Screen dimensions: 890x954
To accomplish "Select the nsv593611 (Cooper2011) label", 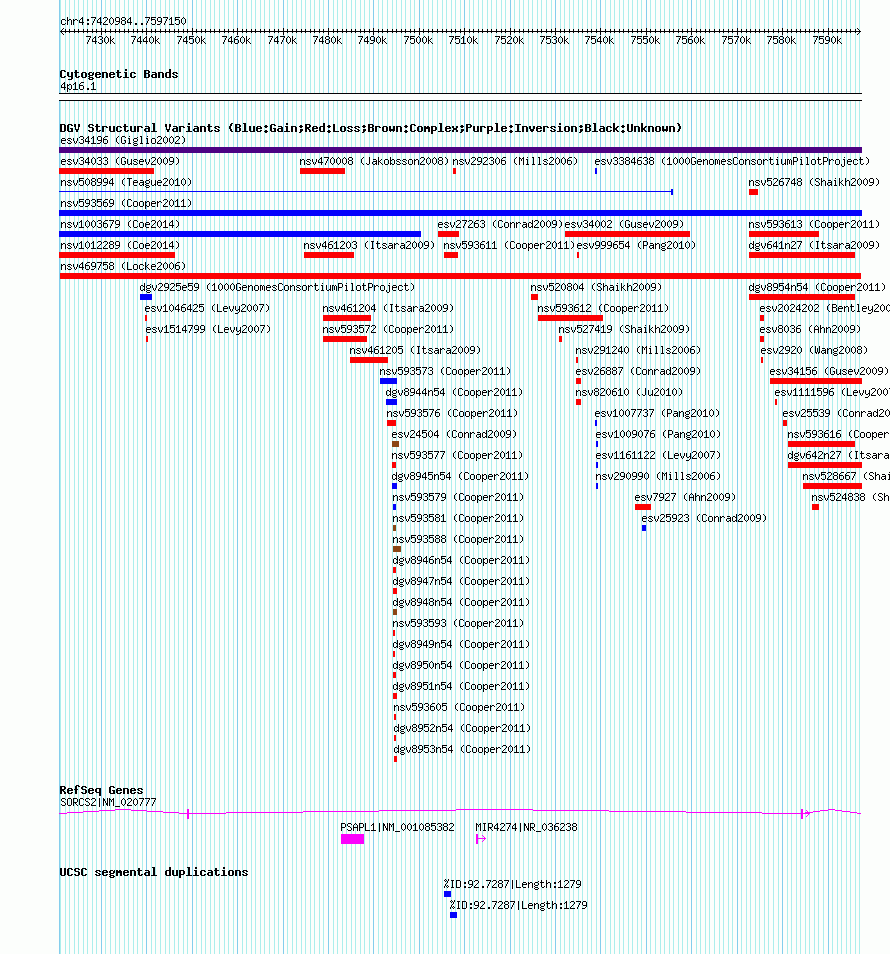I will (509, 245).
